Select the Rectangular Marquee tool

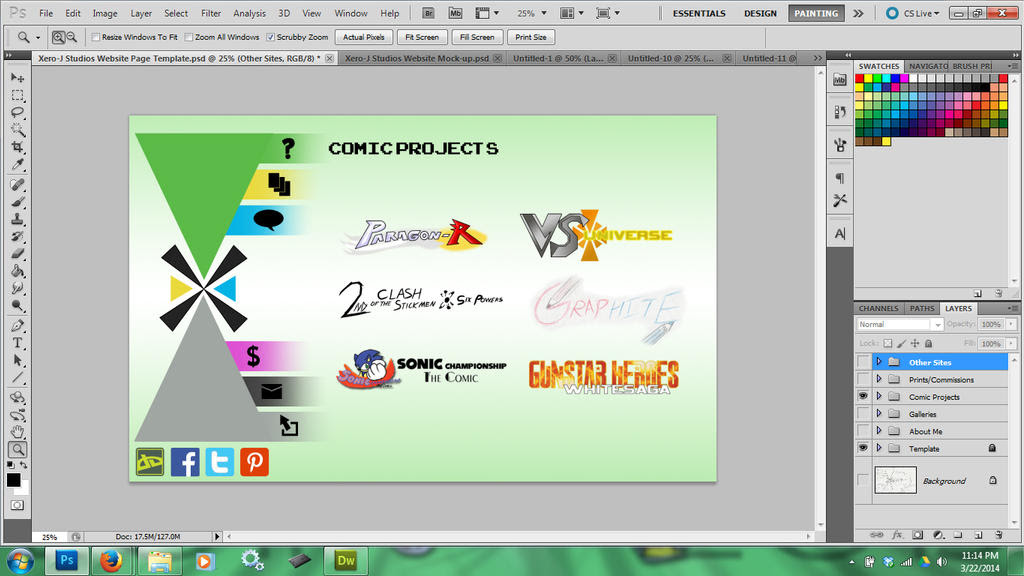(18, 95)
